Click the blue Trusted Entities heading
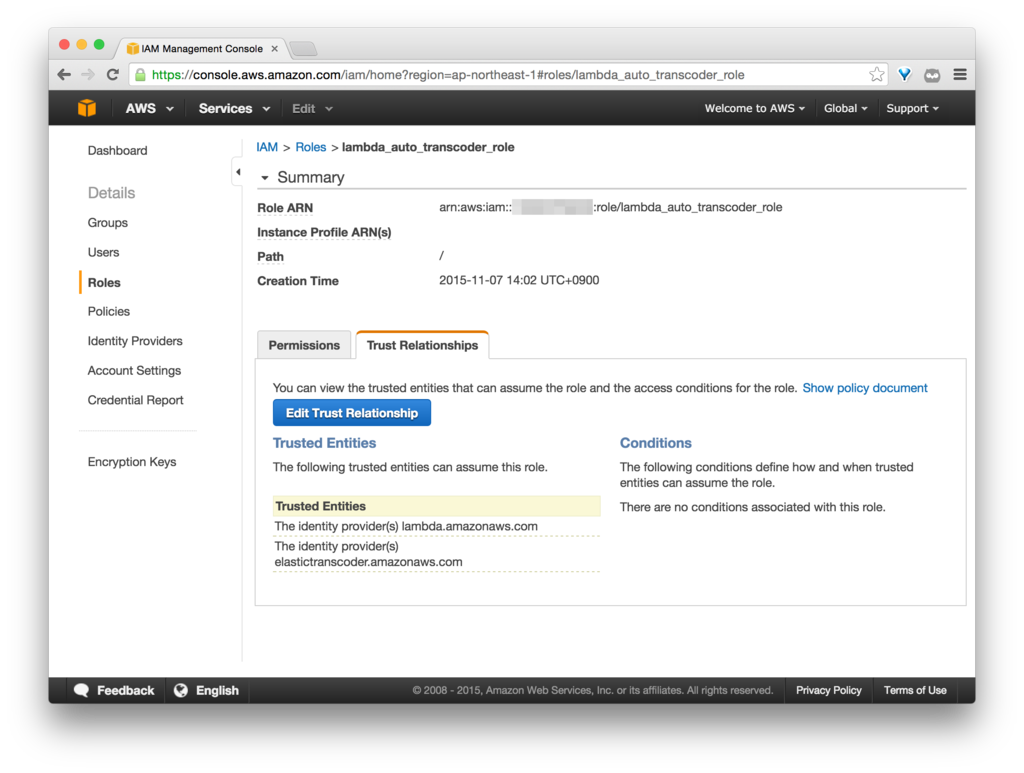This screenshot has height=773, width=1024. pos(324,443)
